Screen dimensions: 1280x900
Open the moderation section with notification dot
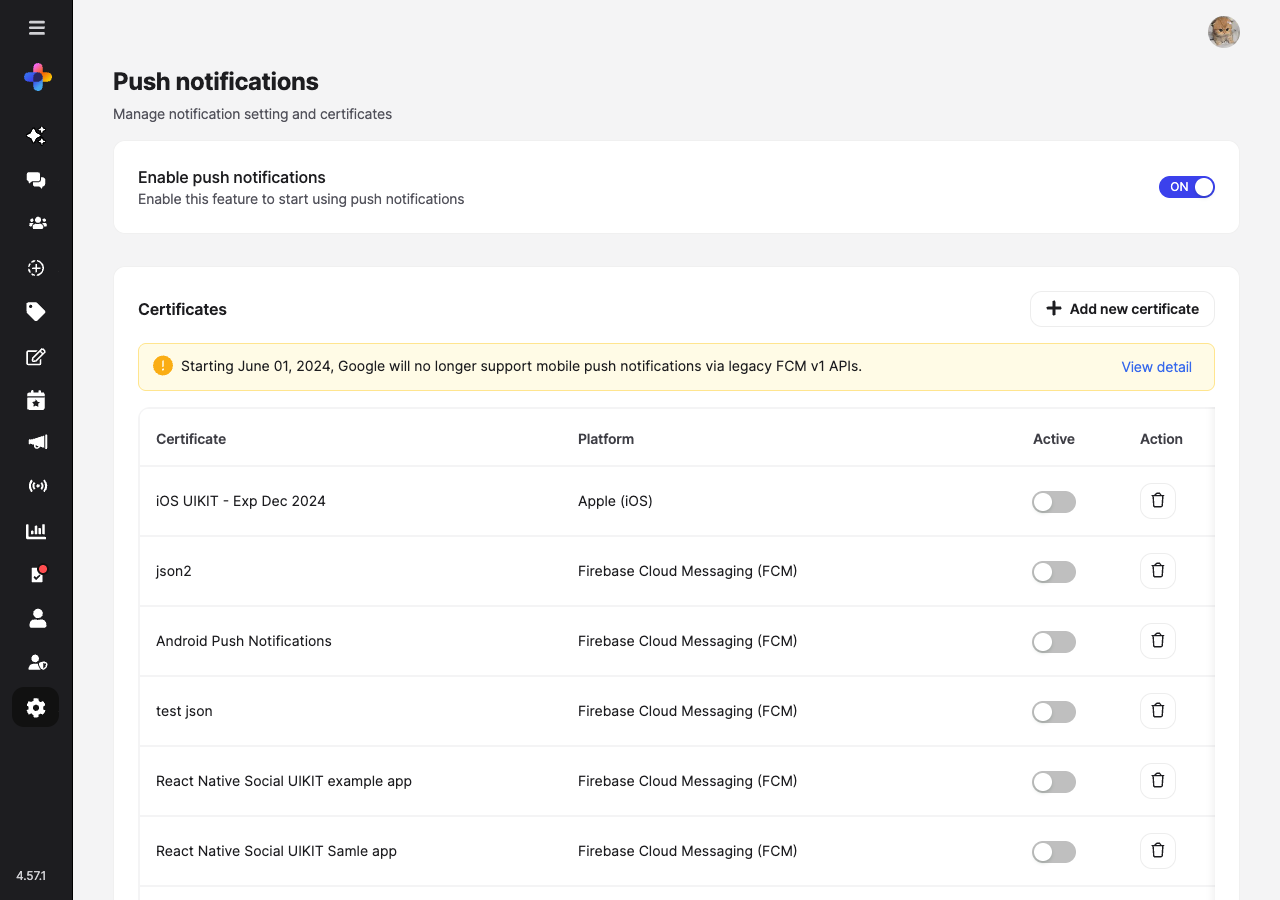36,574
